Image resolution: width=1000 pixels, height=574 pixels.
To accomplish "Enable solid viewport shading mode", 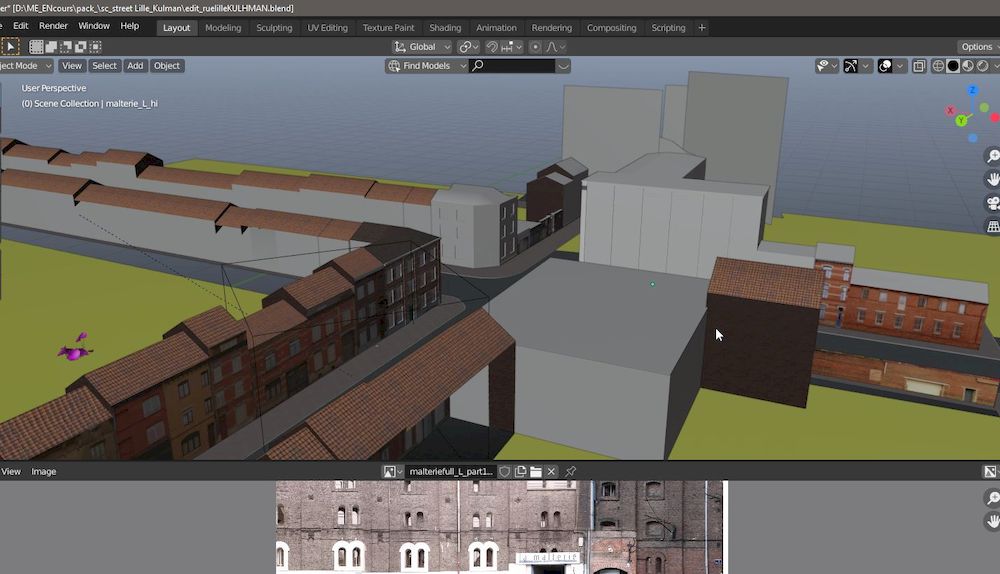I will pos(953,66).
